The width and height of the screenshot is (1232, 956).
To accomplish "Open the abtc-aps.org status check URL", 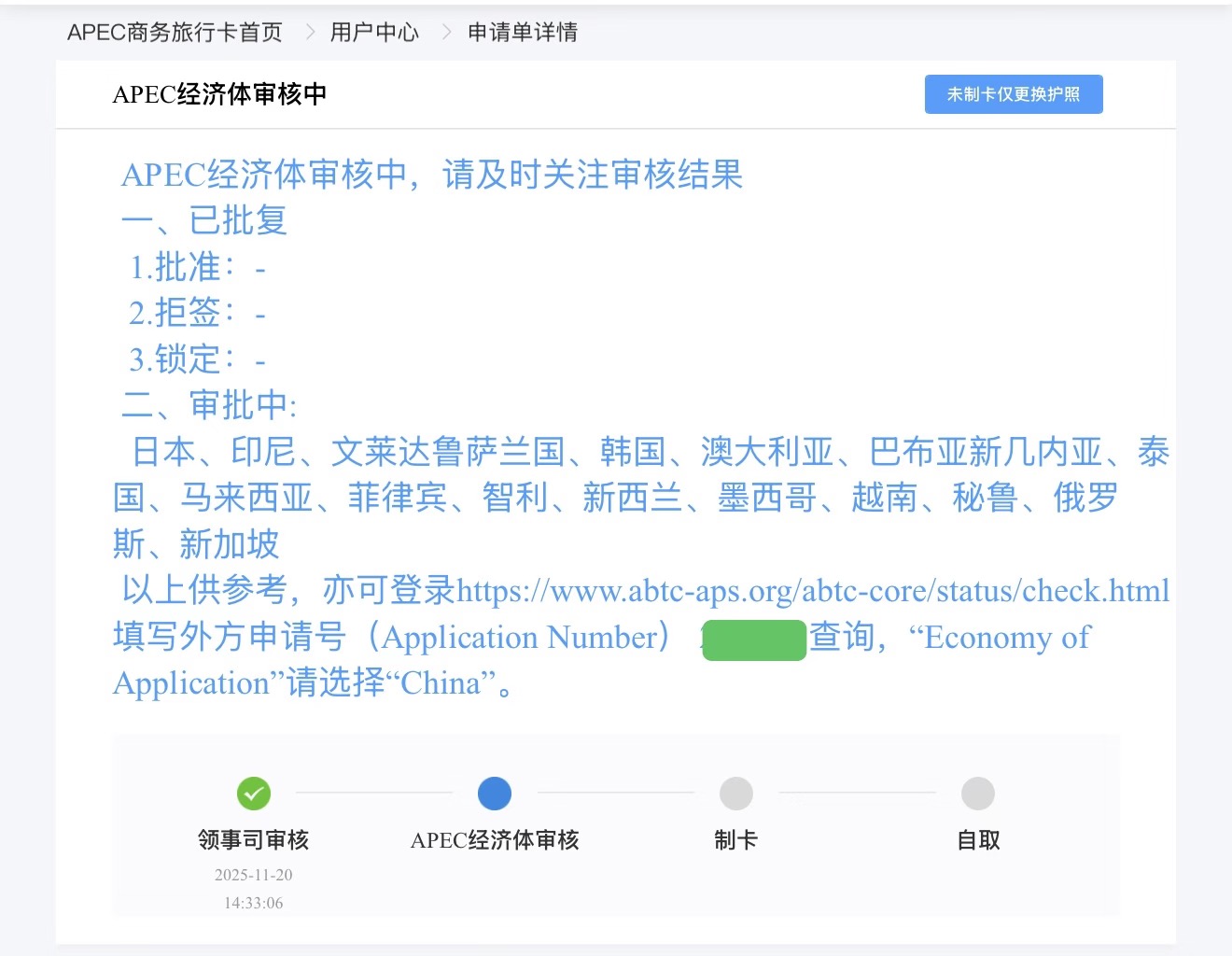I will pos(812,591).
